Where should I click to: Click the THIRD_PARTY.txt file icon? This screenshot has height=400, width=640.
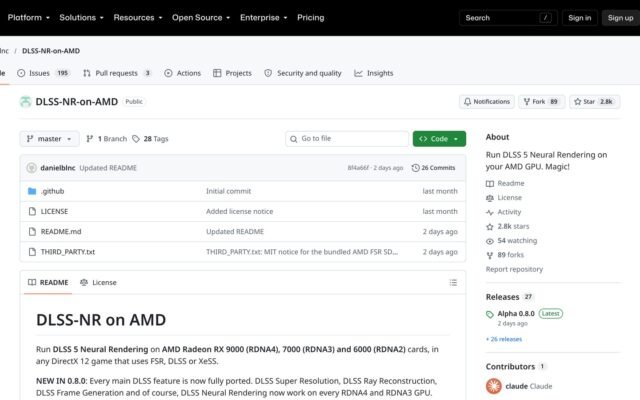(32, 252)
